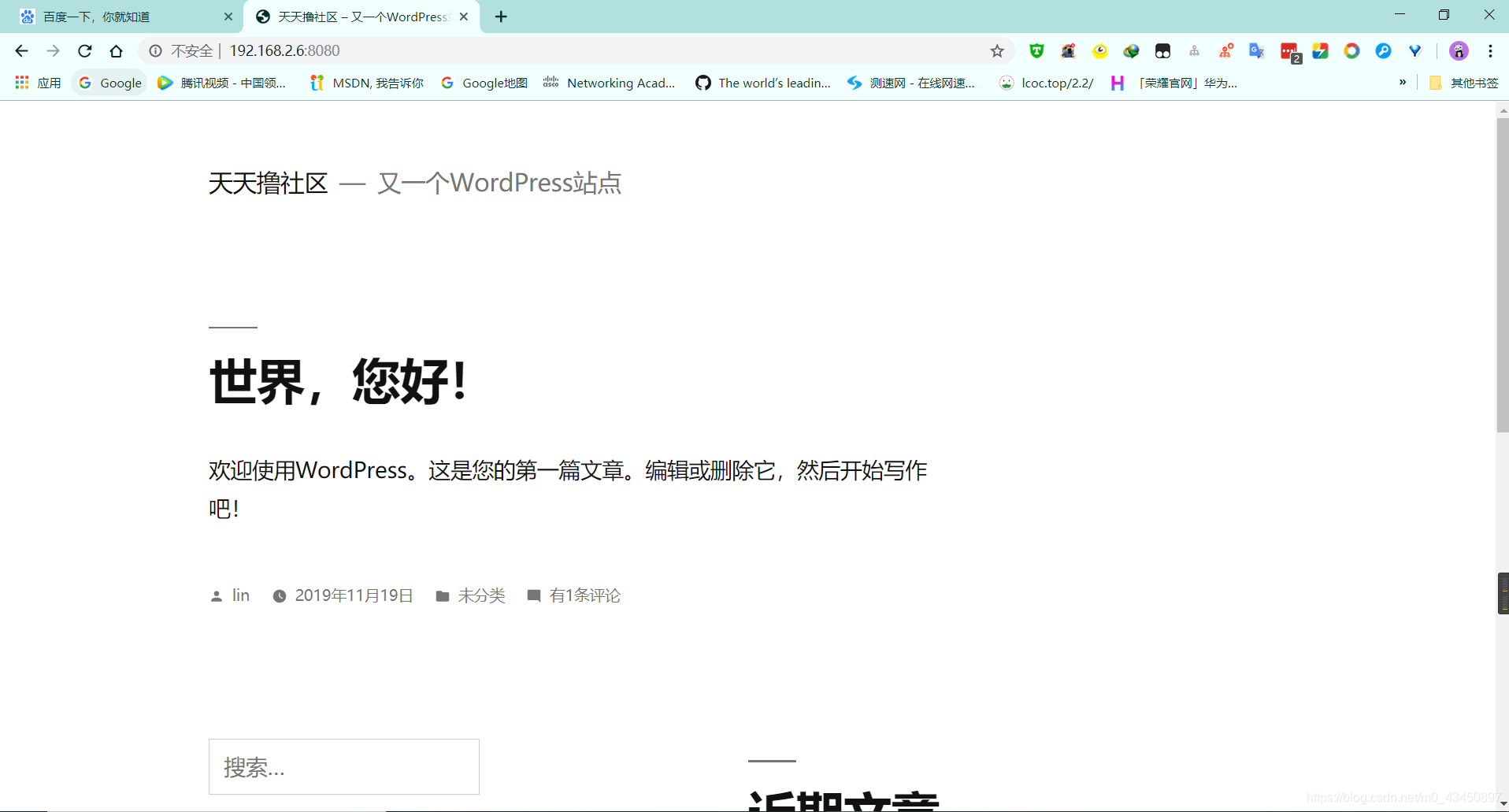Close the 天天撸社区 tab
1509x812 pixels.
(464, 17)
